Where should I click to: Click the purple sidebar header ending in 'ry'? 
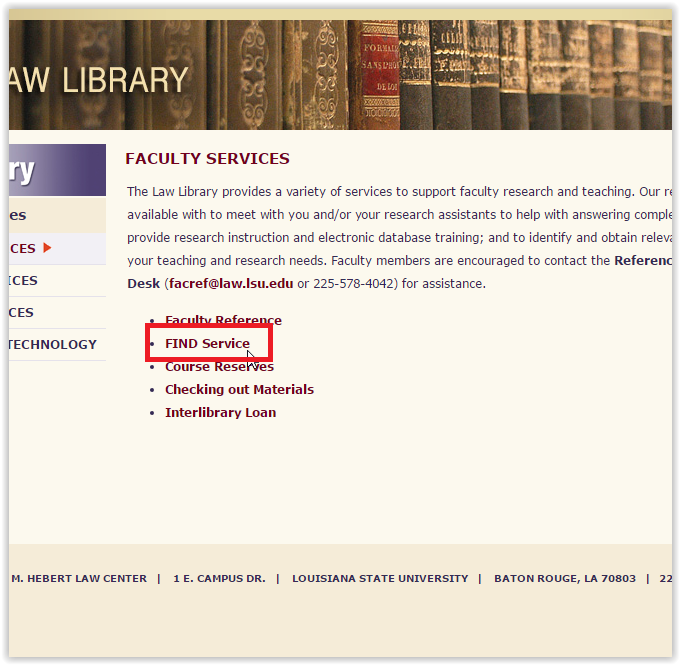tap(57, 170)
